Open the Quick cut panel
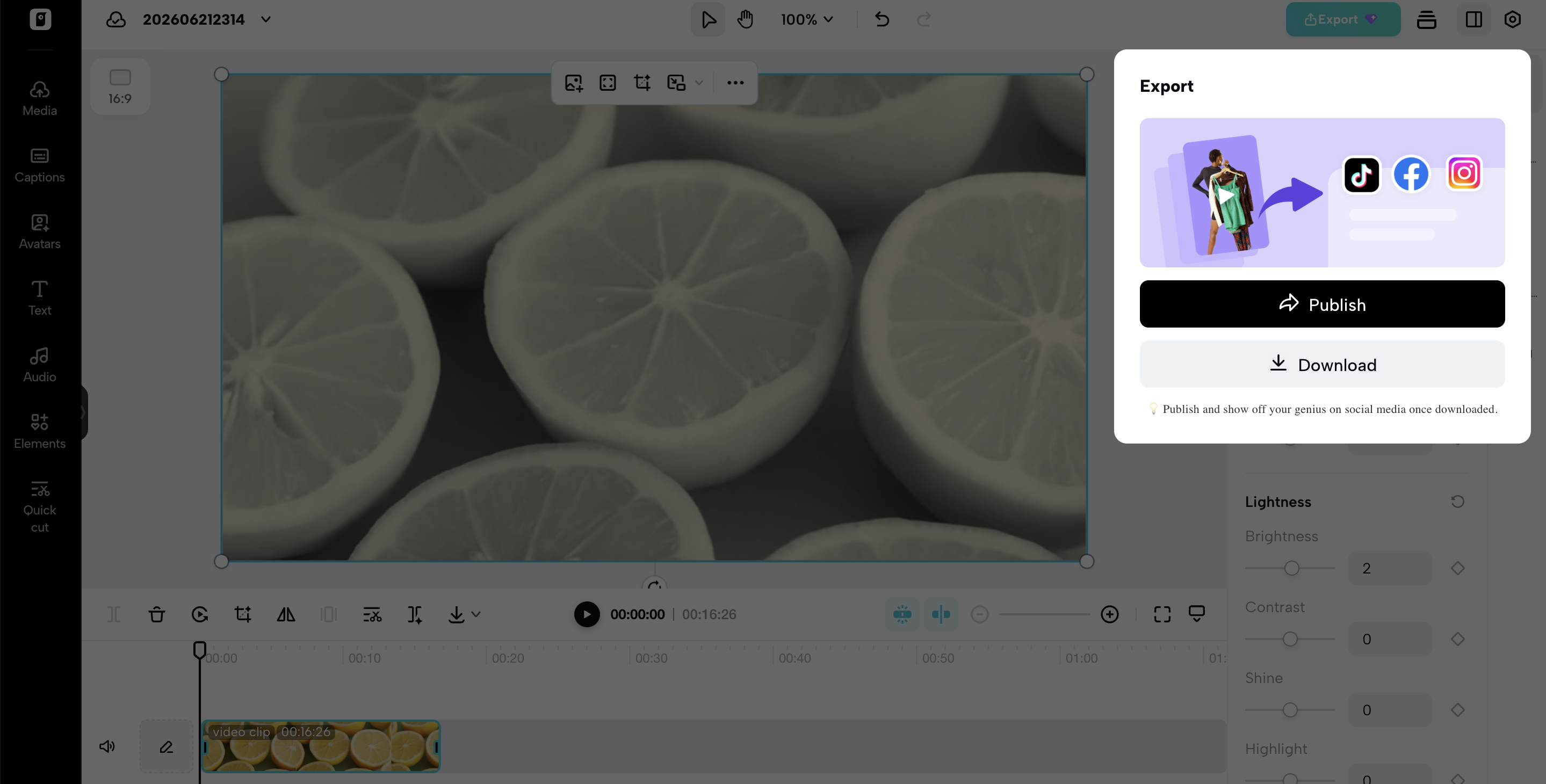The height and width of the screenshot is (784, 1546). [x=40, y=507]
